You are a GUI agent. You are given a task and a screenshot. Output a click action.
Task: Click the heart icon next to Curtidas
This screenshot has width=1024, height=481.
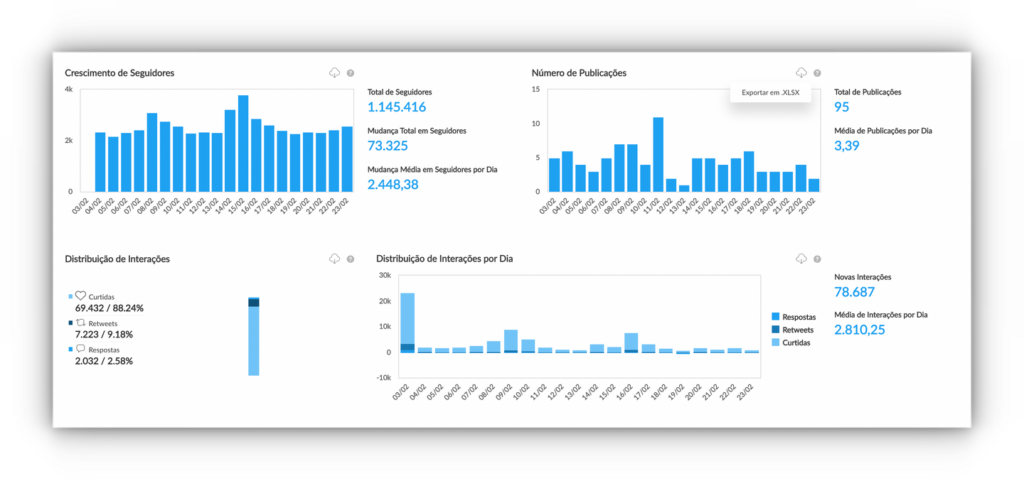(81, 296)
